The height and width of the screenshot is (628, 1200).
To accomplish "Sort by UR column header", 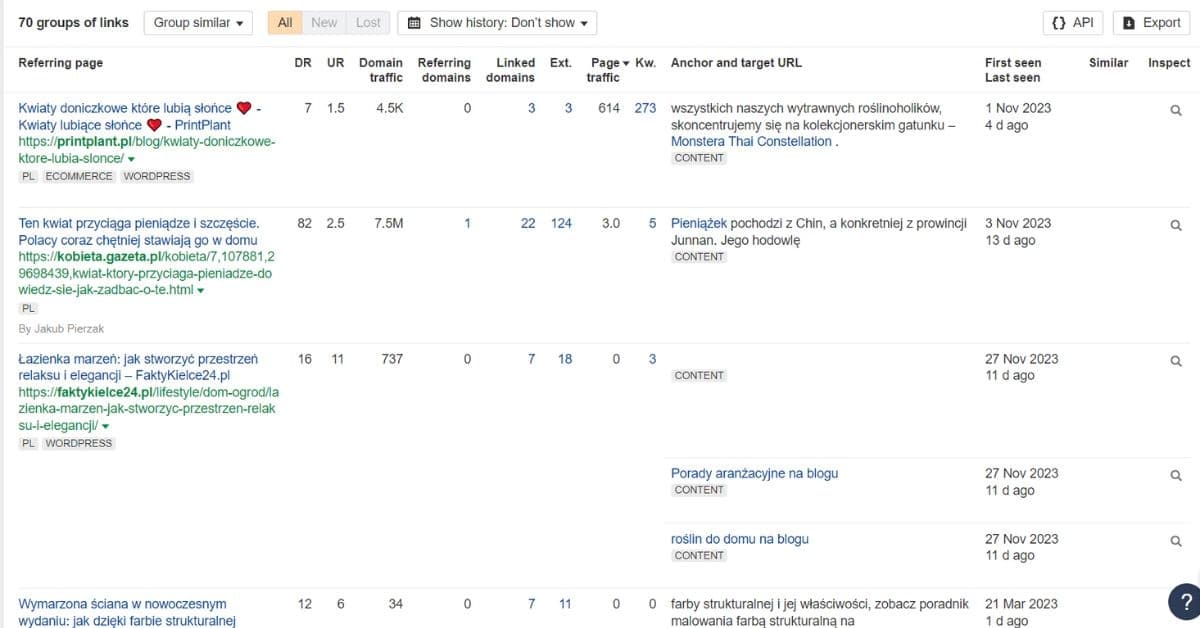I will click(335, 63).
